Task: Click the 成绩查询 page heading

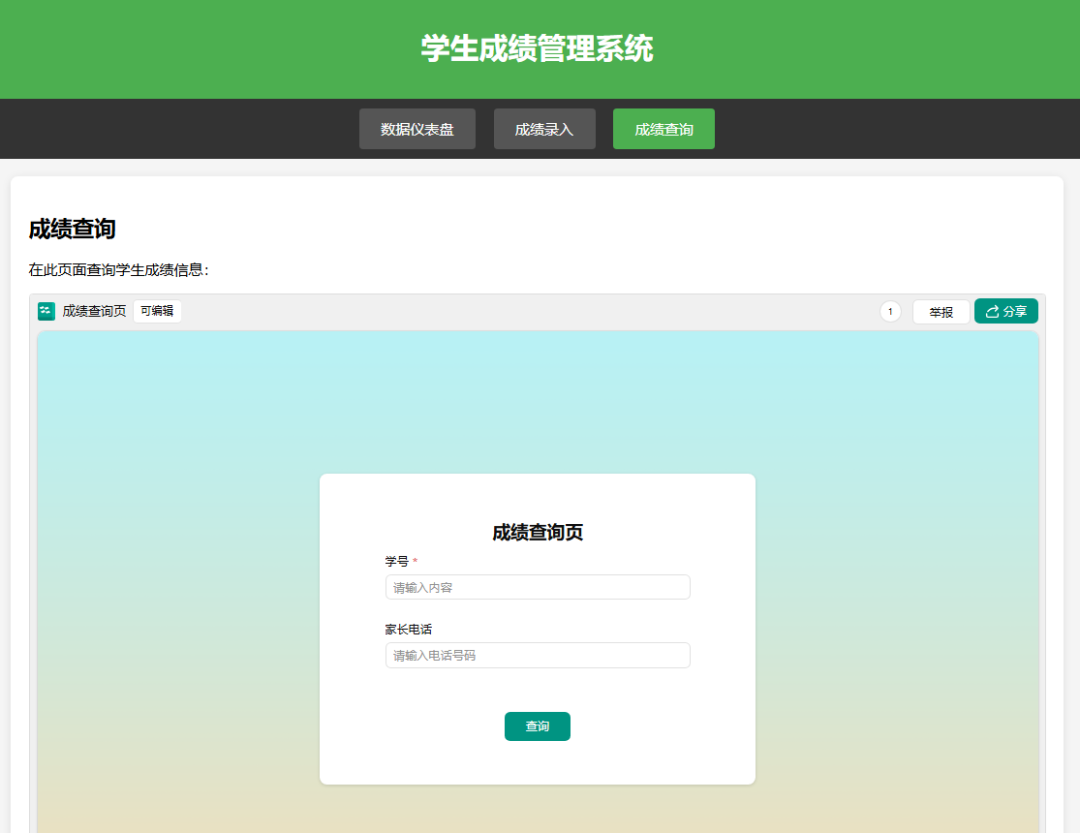Action: tap(71, 229)
